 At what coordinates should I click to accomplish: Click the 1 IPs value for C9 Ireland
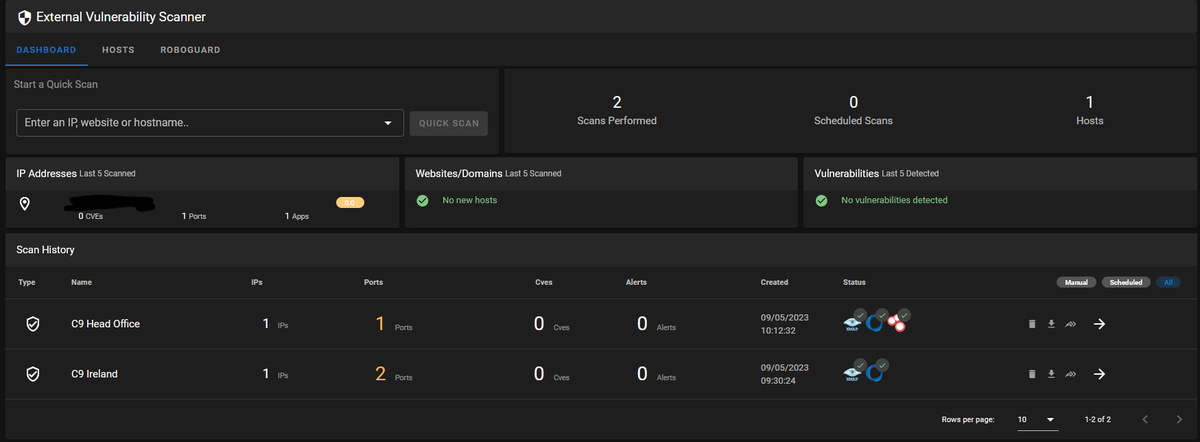point(274,374)
